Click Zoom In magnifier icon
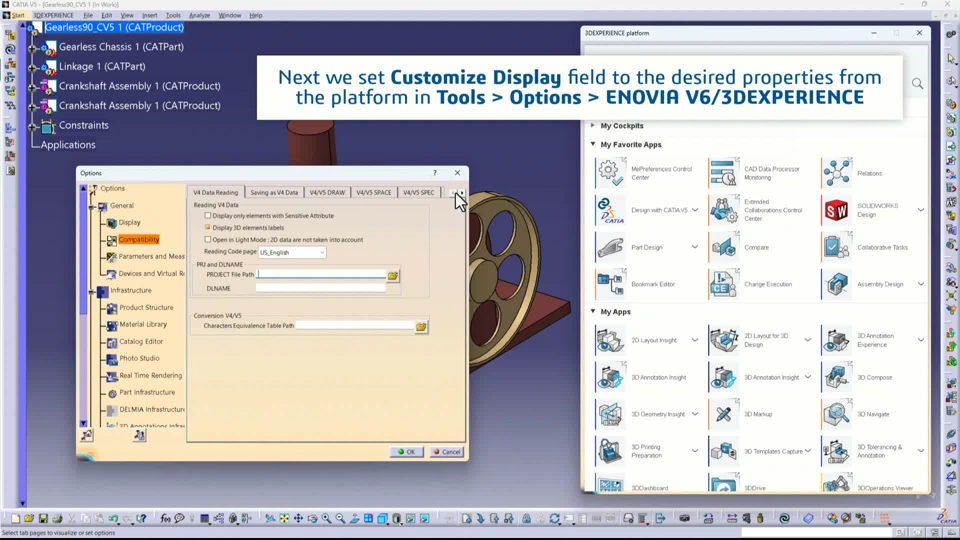 (x=326, y=519)
